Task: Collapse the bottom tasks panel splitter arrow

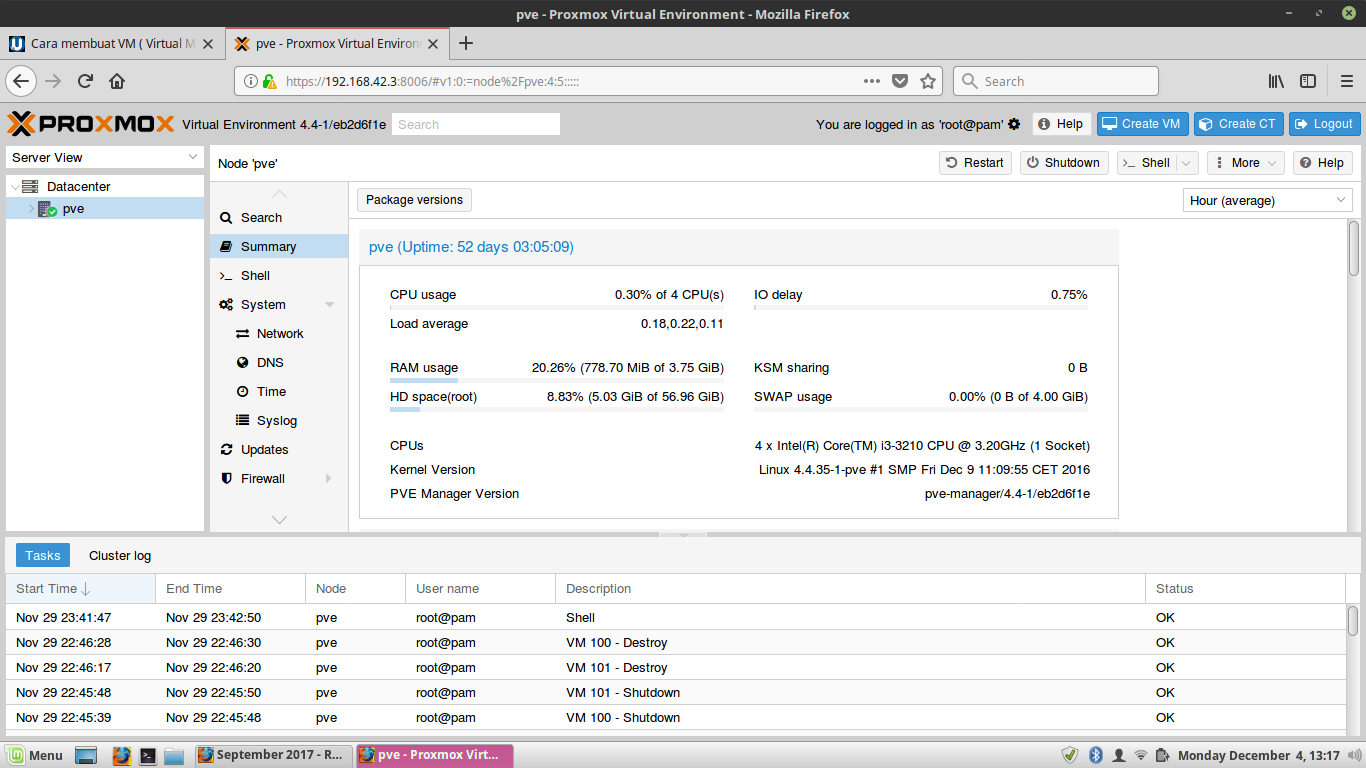Action: coord(684,535)
